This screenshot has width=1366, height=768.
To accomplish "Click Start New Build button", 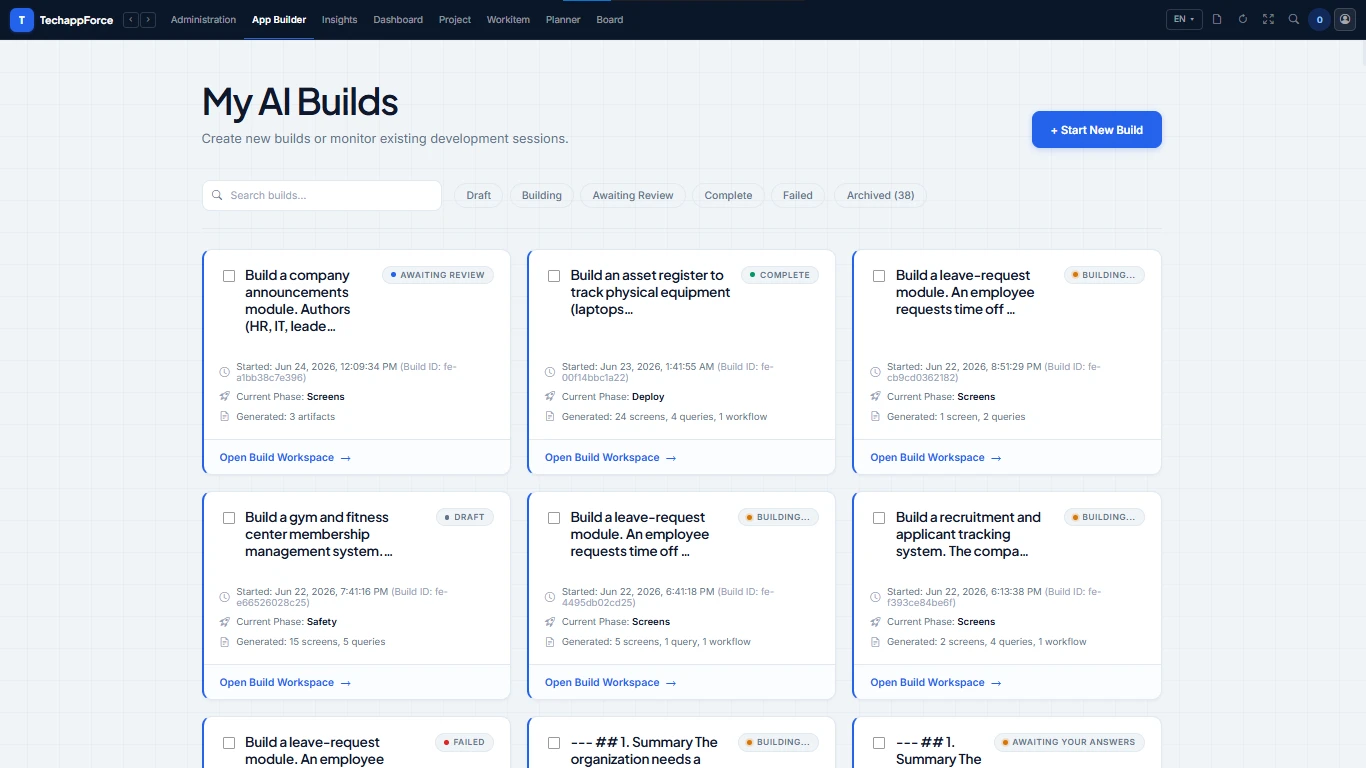I will (1097, 130).
